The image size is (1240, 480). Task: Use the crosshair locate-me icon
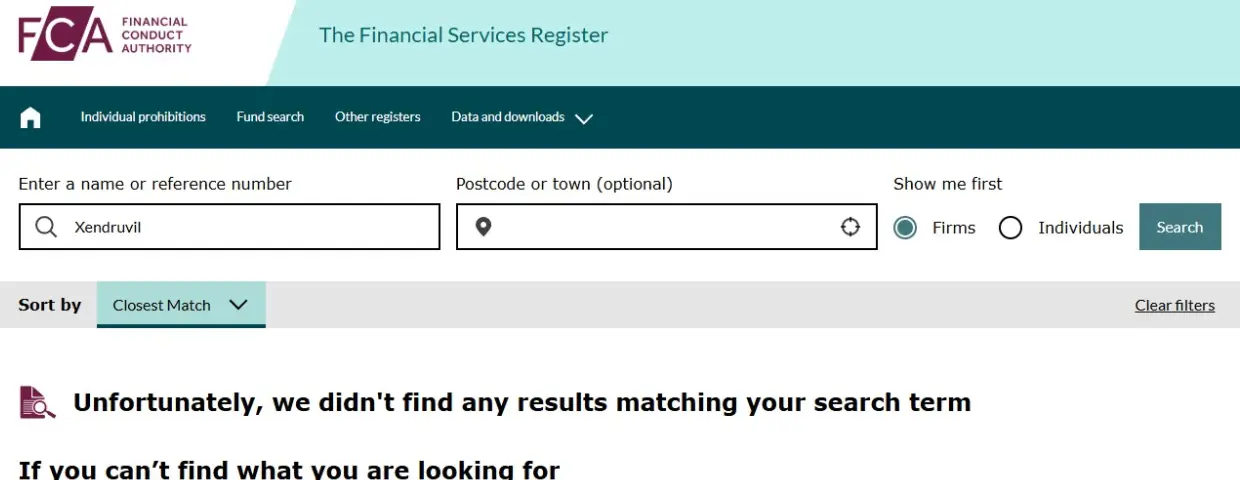(850, 227)
